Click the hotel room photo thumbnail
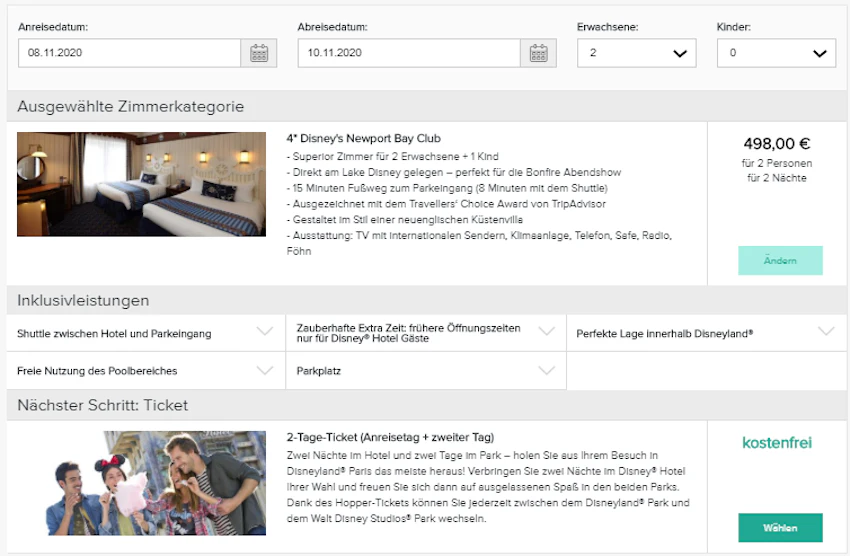The width and height of the screenshot is (850, 556). point(141,184)
